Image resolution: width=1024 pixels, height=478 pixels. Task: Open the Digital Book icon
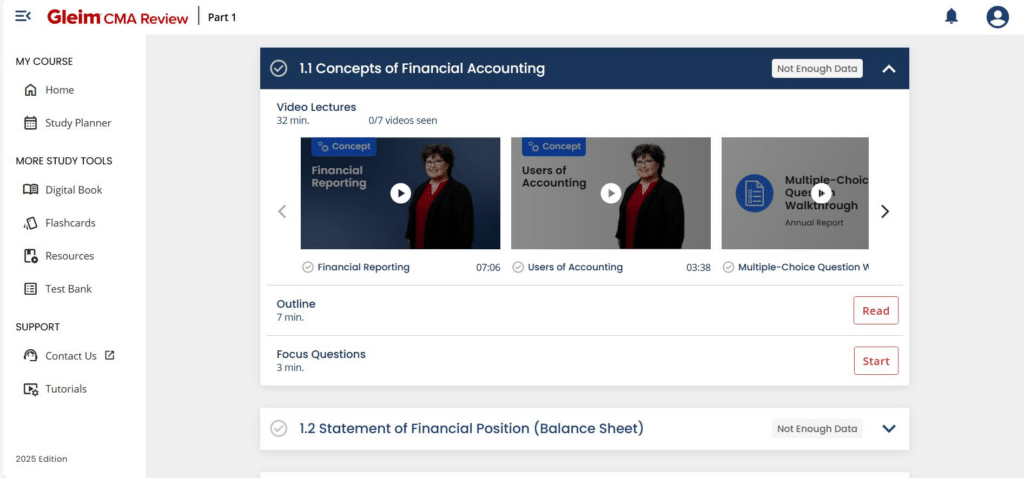pos(30,190)
